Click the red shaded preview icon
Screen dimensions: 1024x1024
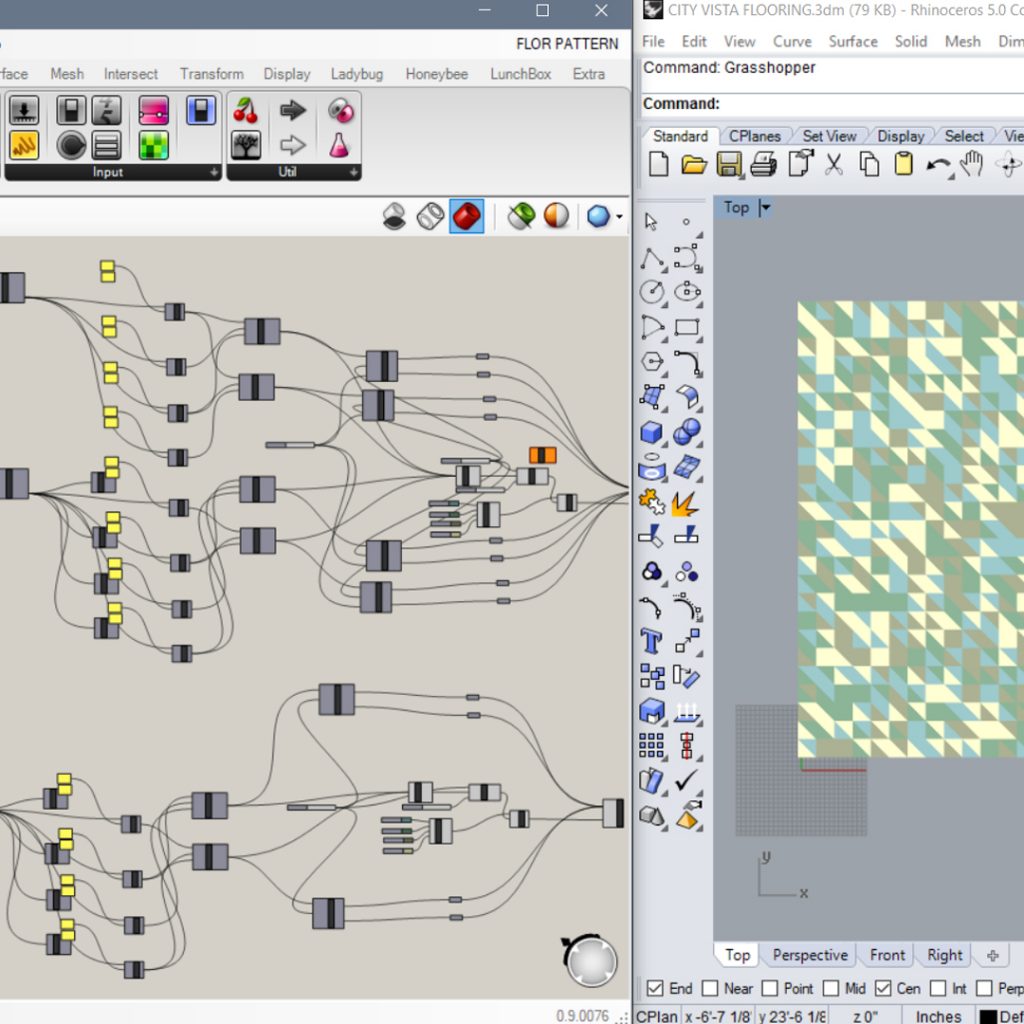point(466,216)
